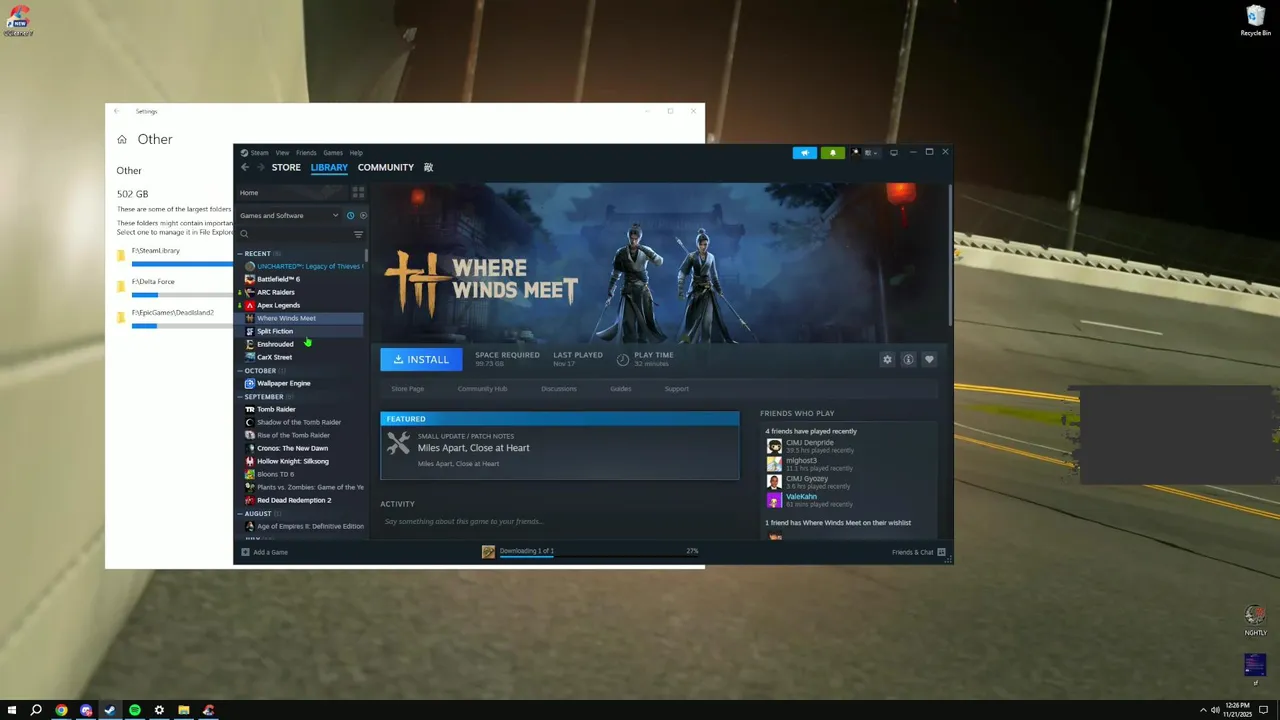Open Games and Software filter dropdown
The height and width of the screenshot is (720, 1280).
tap(288, 215)
